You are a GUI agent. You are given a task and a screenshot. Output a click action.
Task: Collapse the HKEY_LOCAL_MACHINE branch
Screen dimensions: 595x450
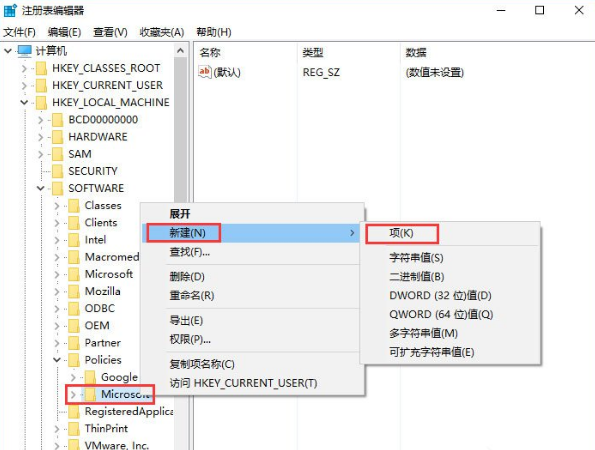coord(24,102)
